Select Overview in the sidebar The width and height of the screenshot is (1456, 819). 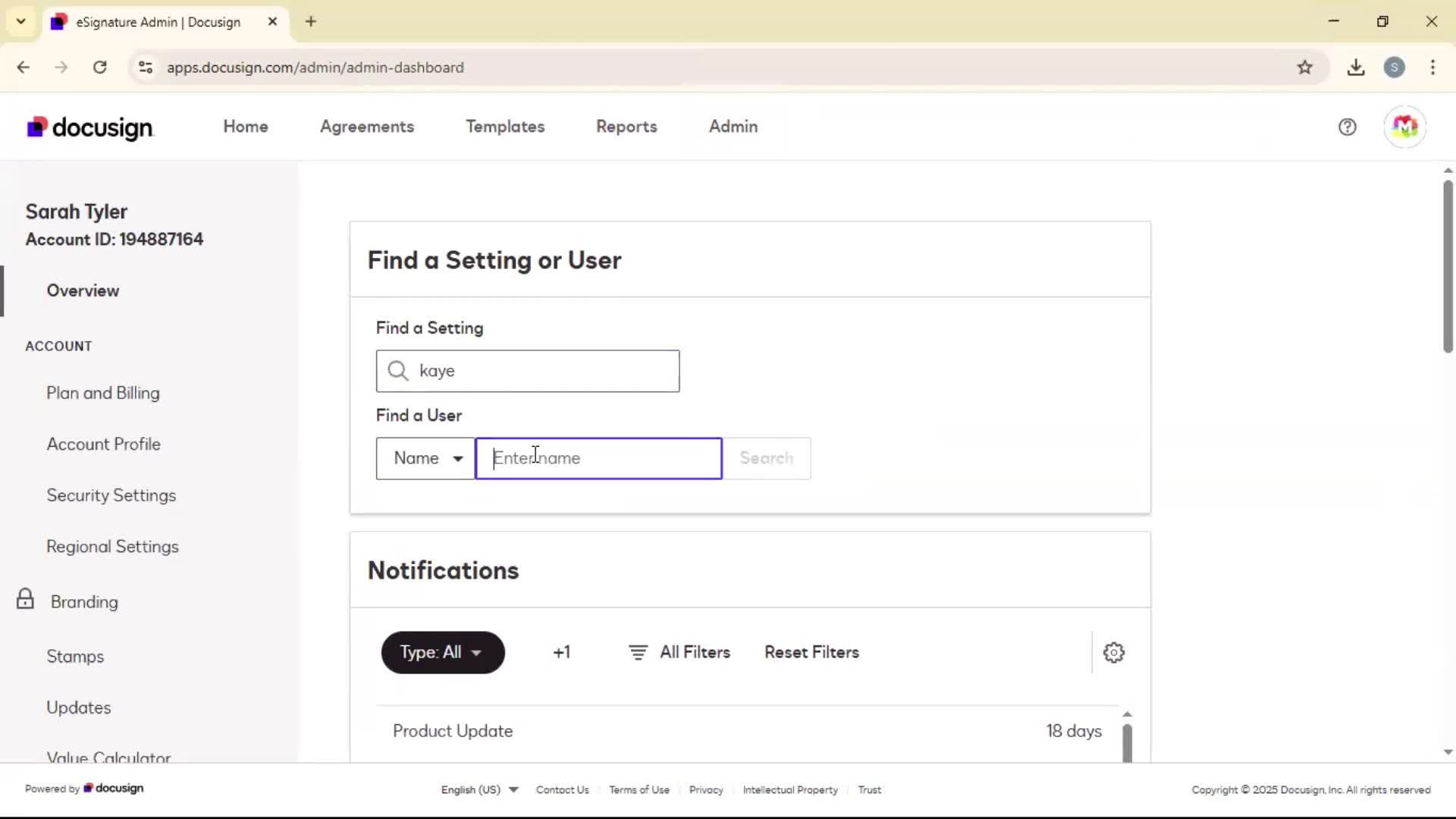pos(83,290)
